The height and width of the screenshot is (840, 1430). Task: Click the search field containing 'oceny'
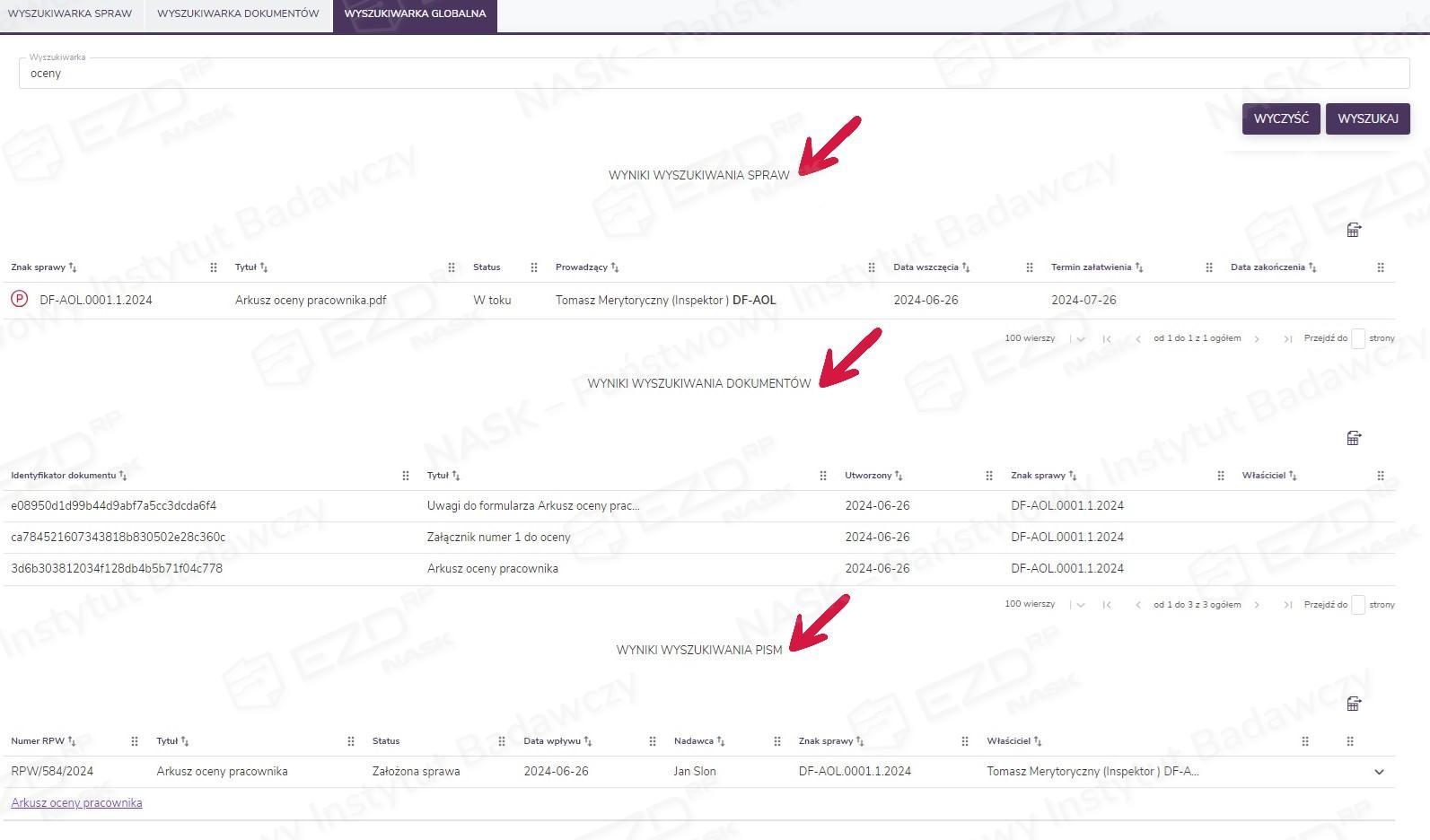click(714, 74)
